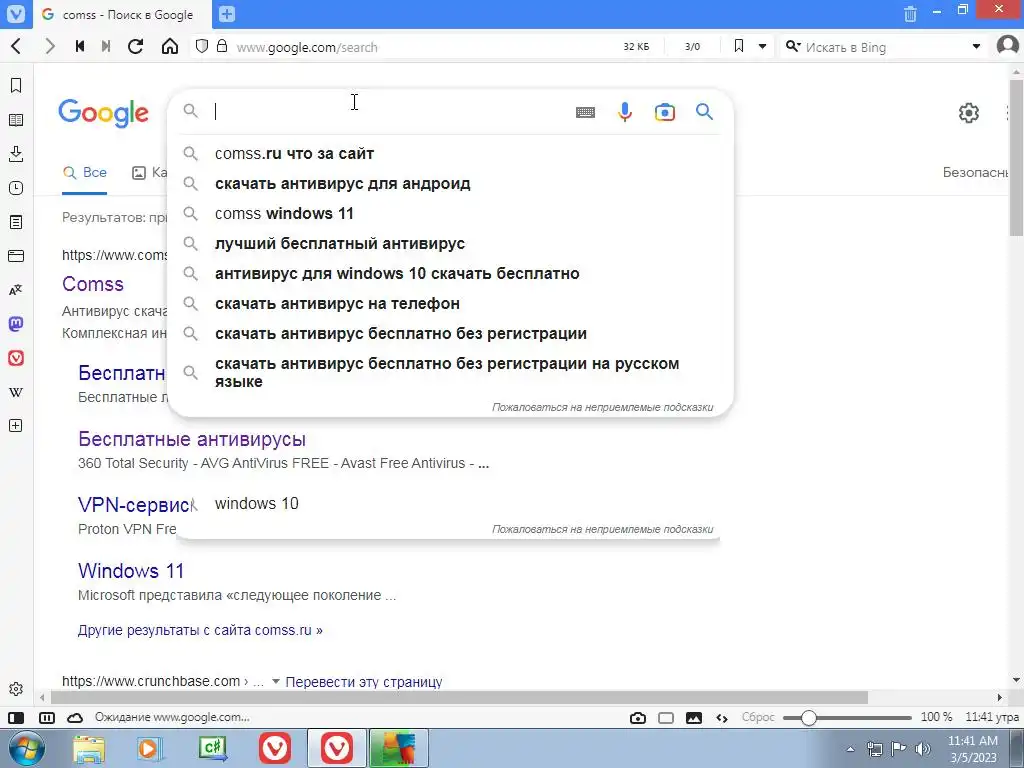1024x768 pixels.
Task: Open the Window panel
Action: tap(16, 256)
